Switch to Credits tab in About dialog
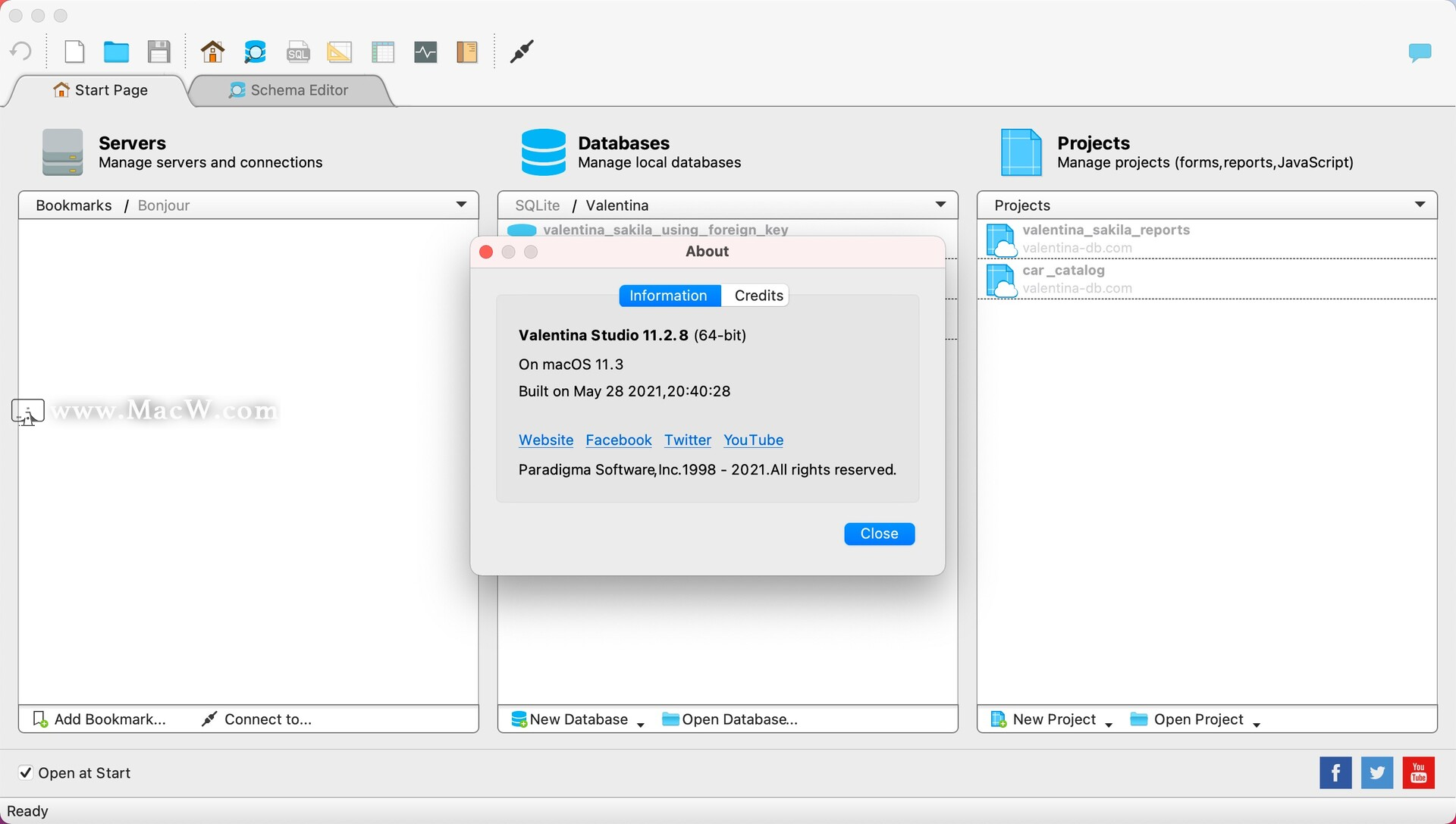The image size is (1456, 824). (x=758, y=295)
